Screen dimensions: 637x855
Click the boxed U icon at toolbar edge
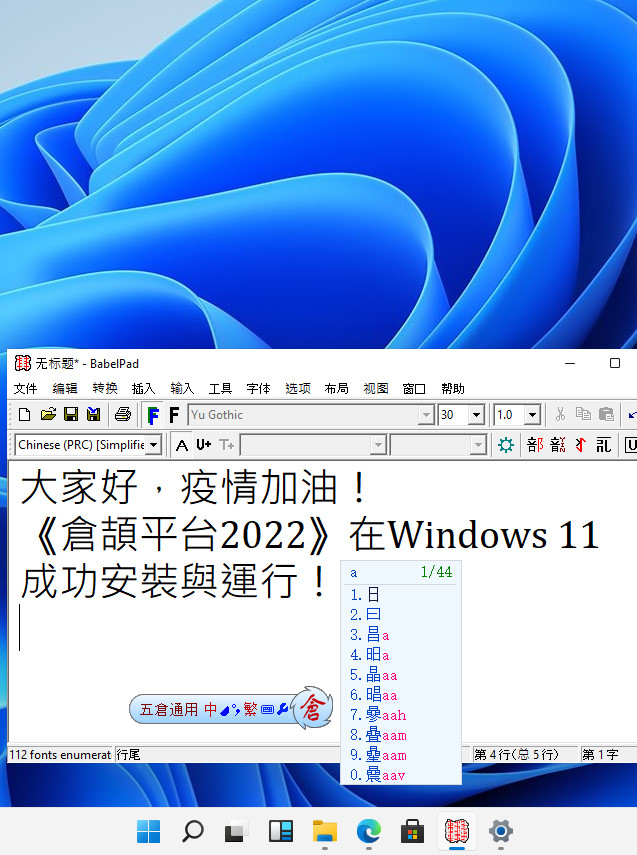coord(630,445)
